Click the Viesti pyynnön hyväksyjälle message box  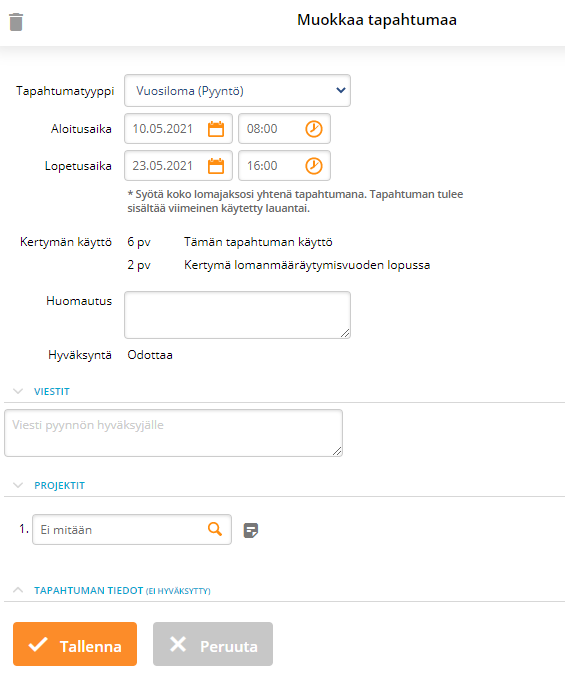tap(174, 433)
